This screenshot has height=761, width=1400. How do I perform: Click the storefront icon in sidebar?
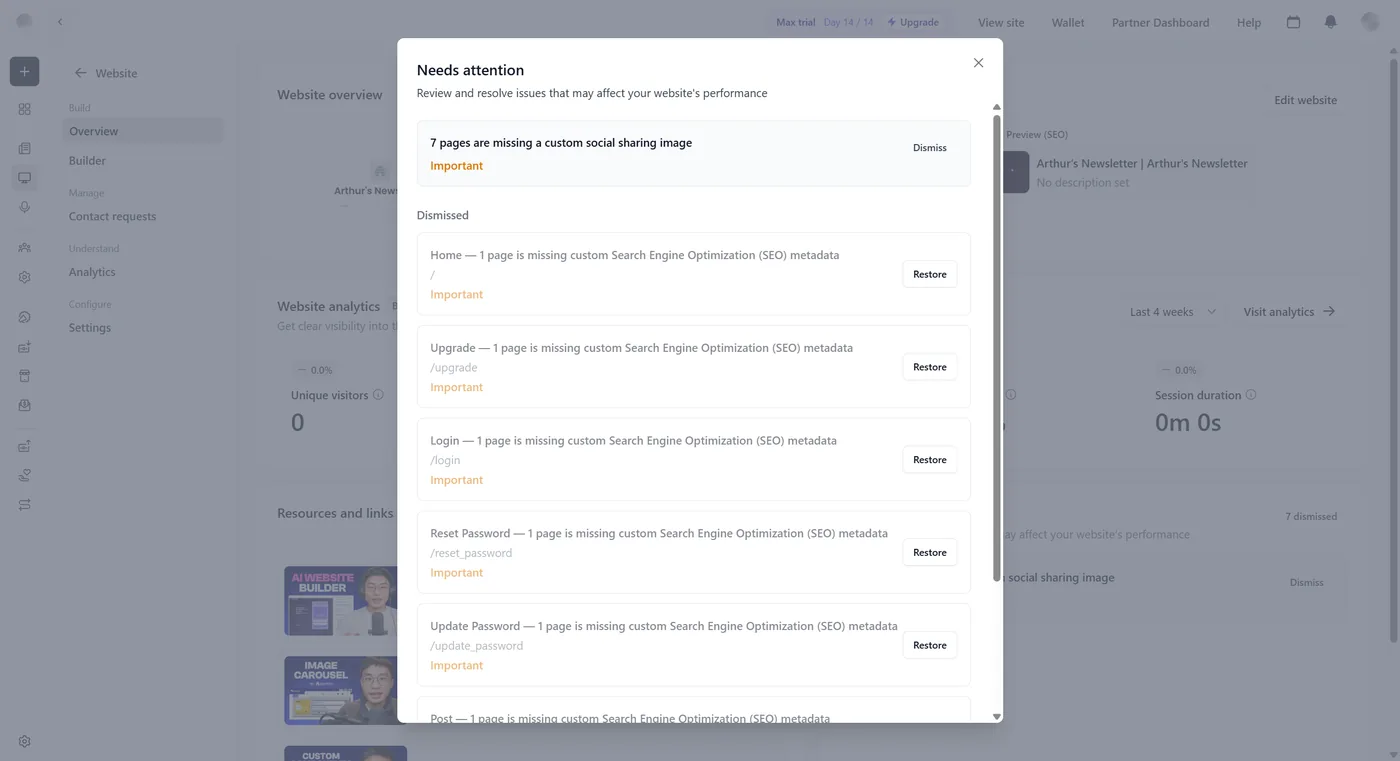click(25, 376)
